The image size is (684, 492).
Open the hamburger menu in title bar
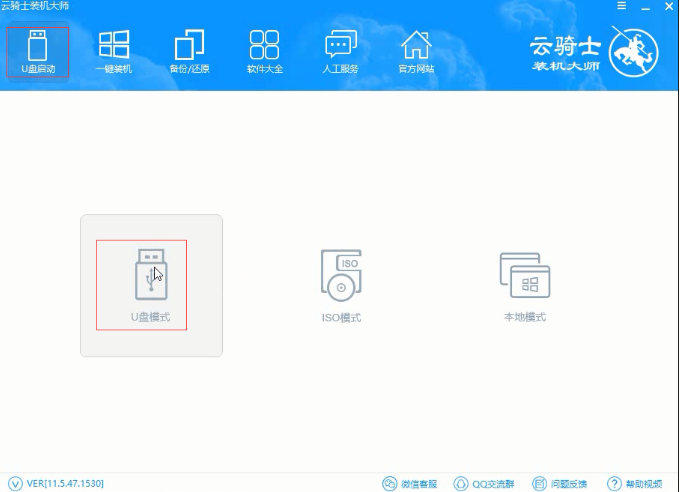(622, 6)
